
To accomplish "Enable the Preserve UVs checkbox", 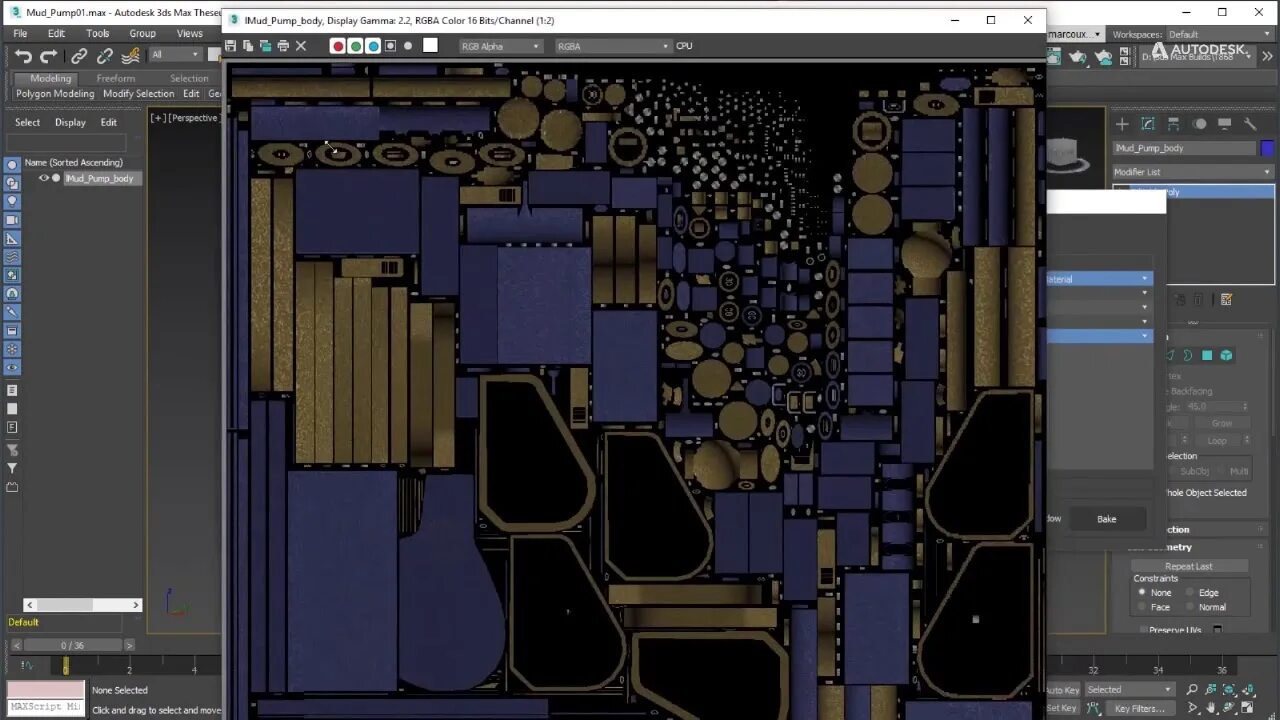I will 1144,630.
